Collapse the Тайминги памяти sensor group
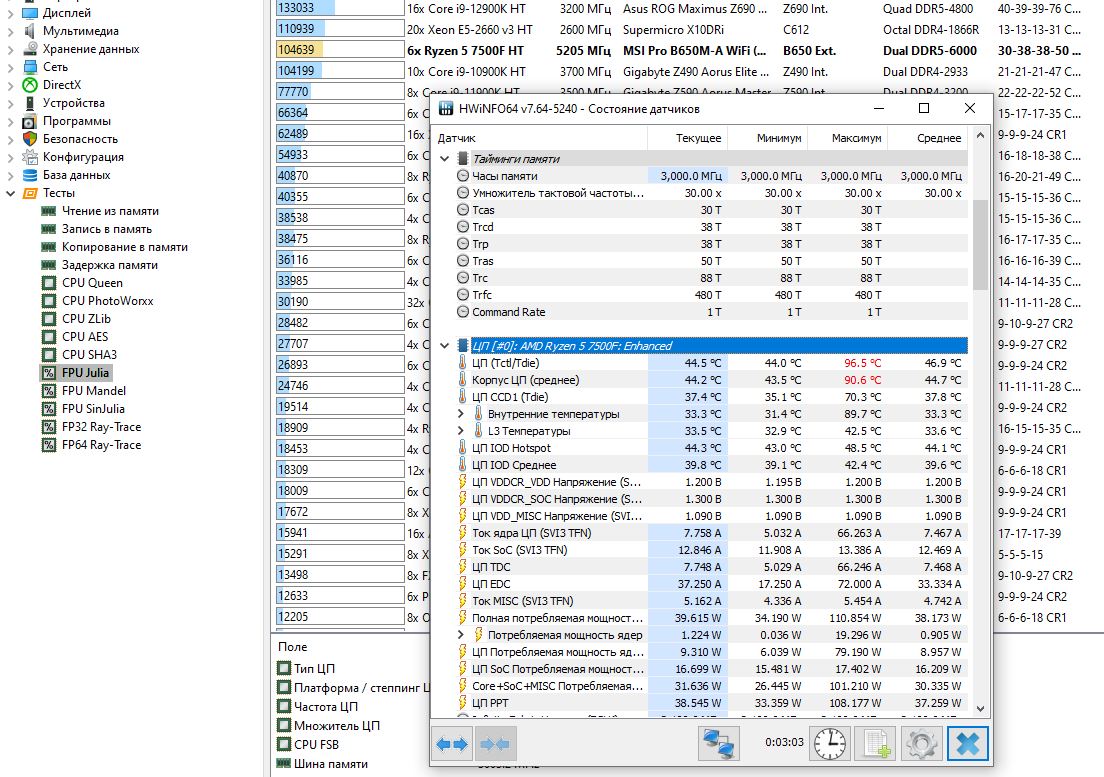The height and width of the screenshot is (777, 1104). point(445,159)
